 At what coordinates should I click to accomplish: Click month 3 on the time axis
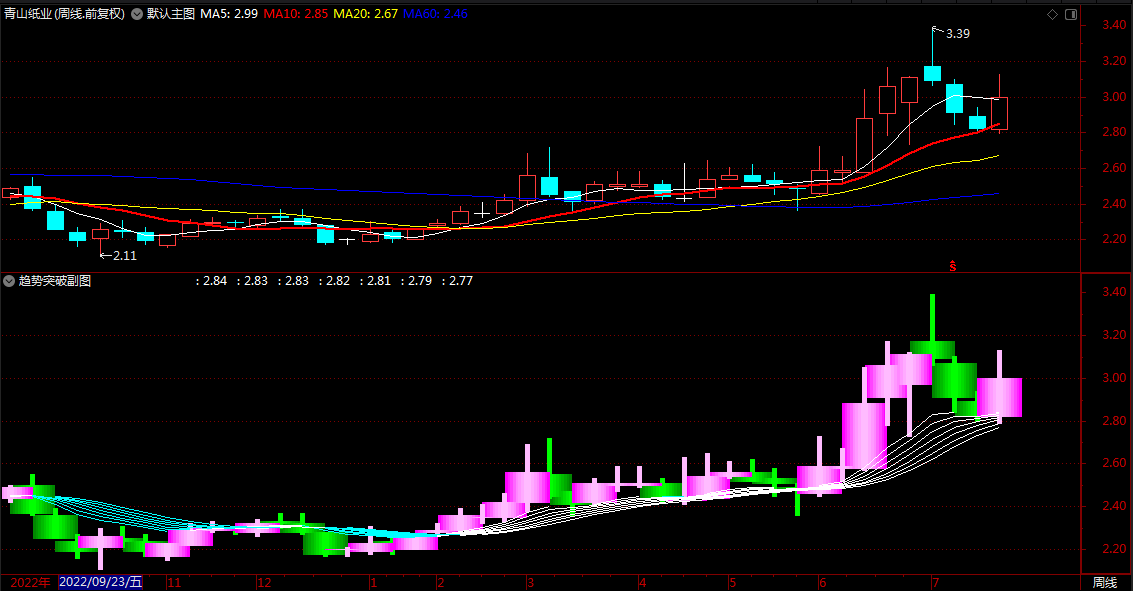[530, 582]
